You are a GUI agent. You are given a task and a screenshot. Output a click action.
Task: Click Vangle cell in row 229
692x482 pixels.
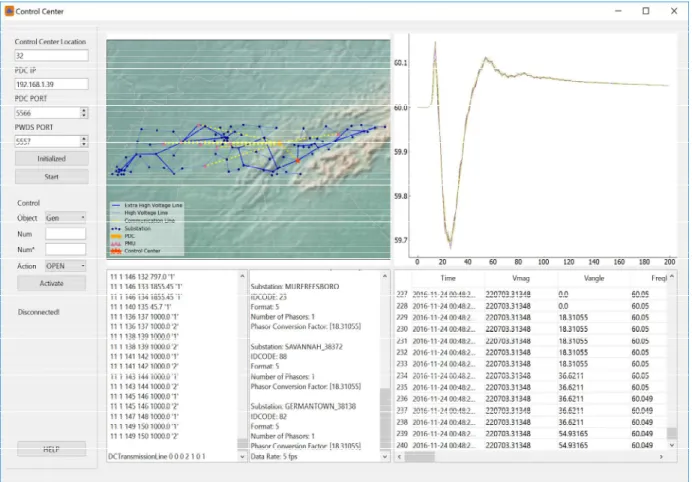[594, 317]
